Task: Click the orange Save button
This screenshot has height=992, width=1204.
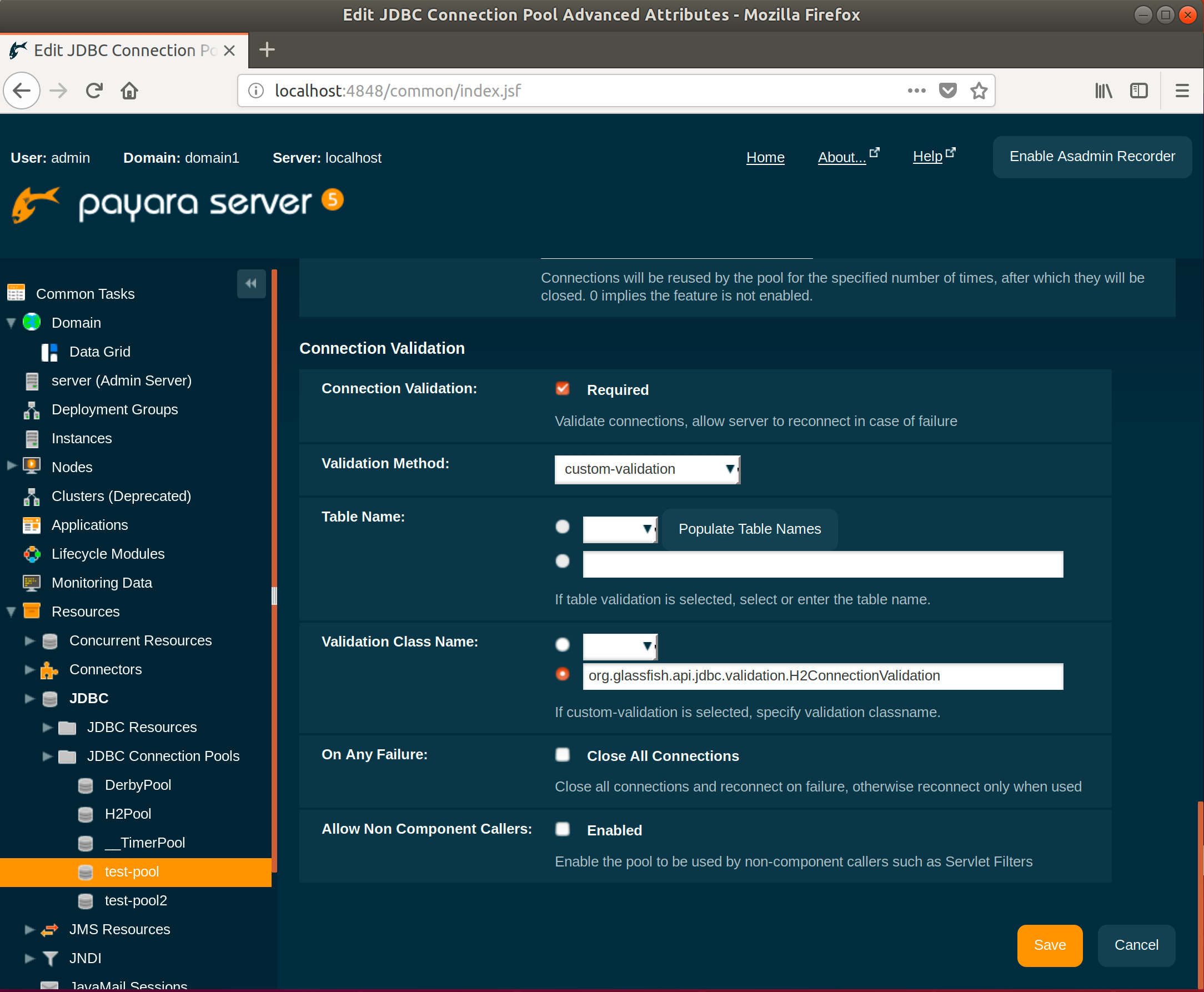Action: pos(1049,945)
